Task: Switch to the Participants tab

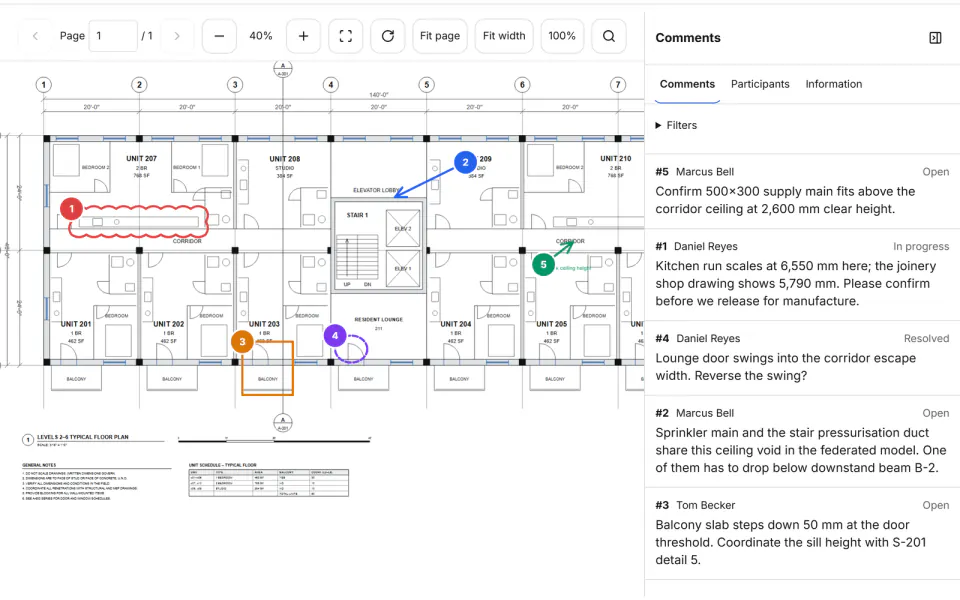Action: pyautogui.click(x=760, y=84)
